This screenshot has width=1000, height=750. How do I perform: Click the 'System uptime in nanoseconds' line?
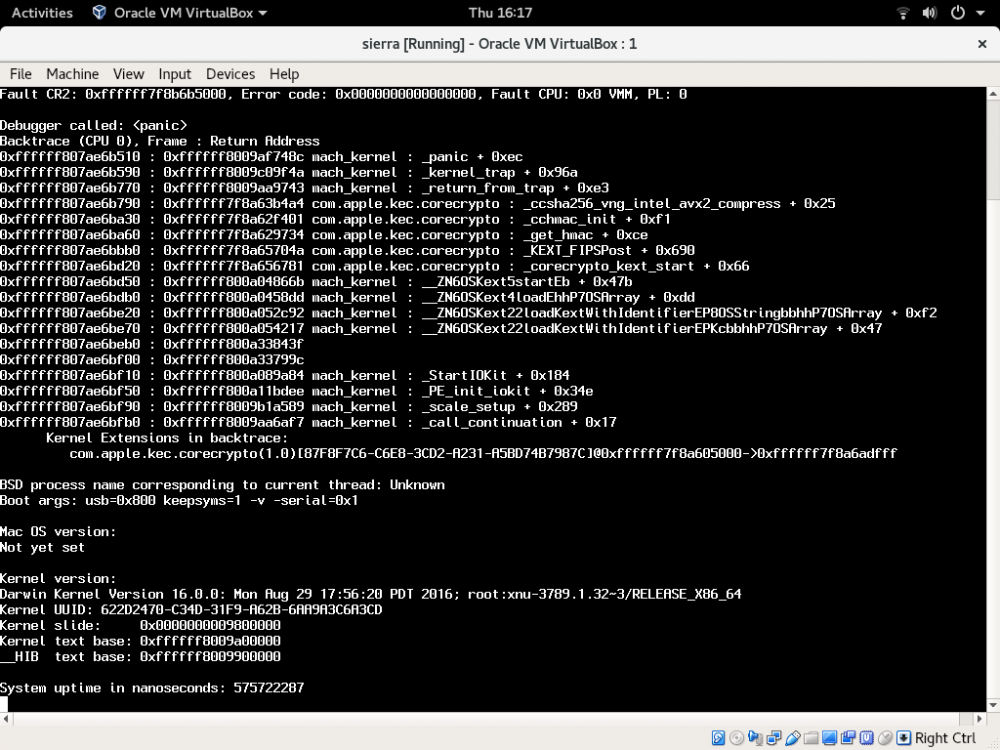pos(152,688)
